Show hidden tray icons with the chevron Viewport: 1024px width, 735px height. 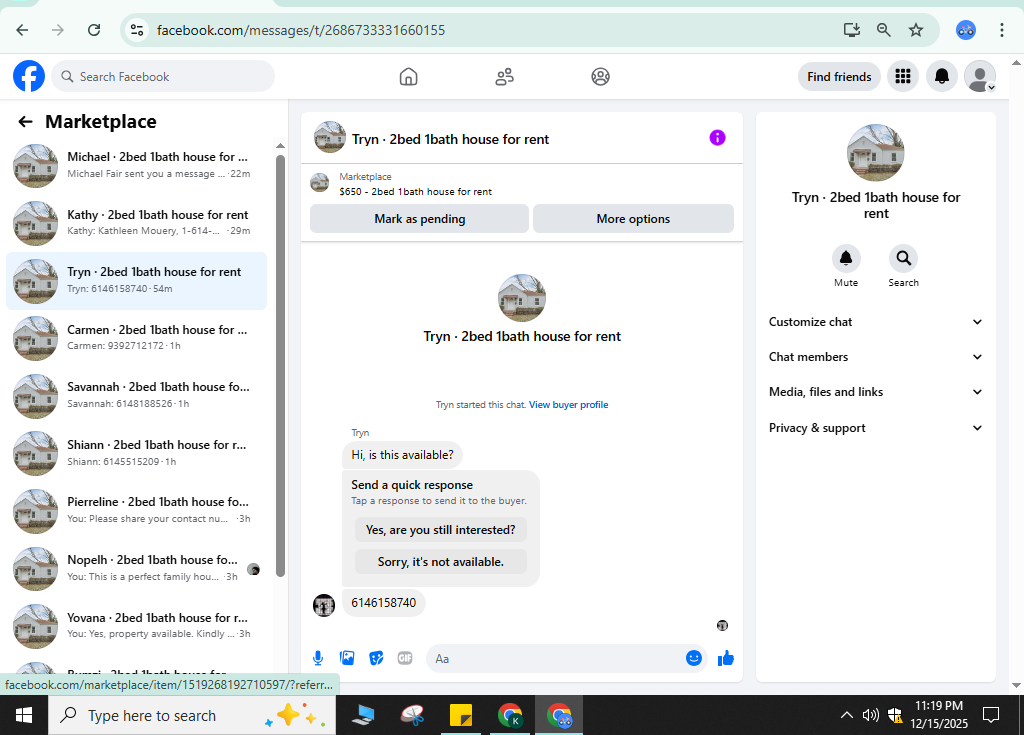(x=846, y=715)
